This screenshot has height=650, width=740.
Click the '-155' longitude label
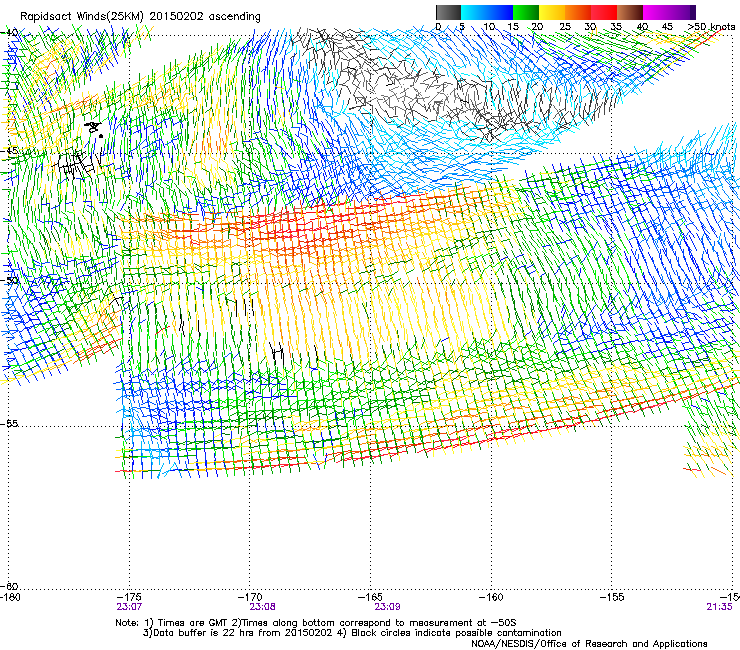coord(612,597)
